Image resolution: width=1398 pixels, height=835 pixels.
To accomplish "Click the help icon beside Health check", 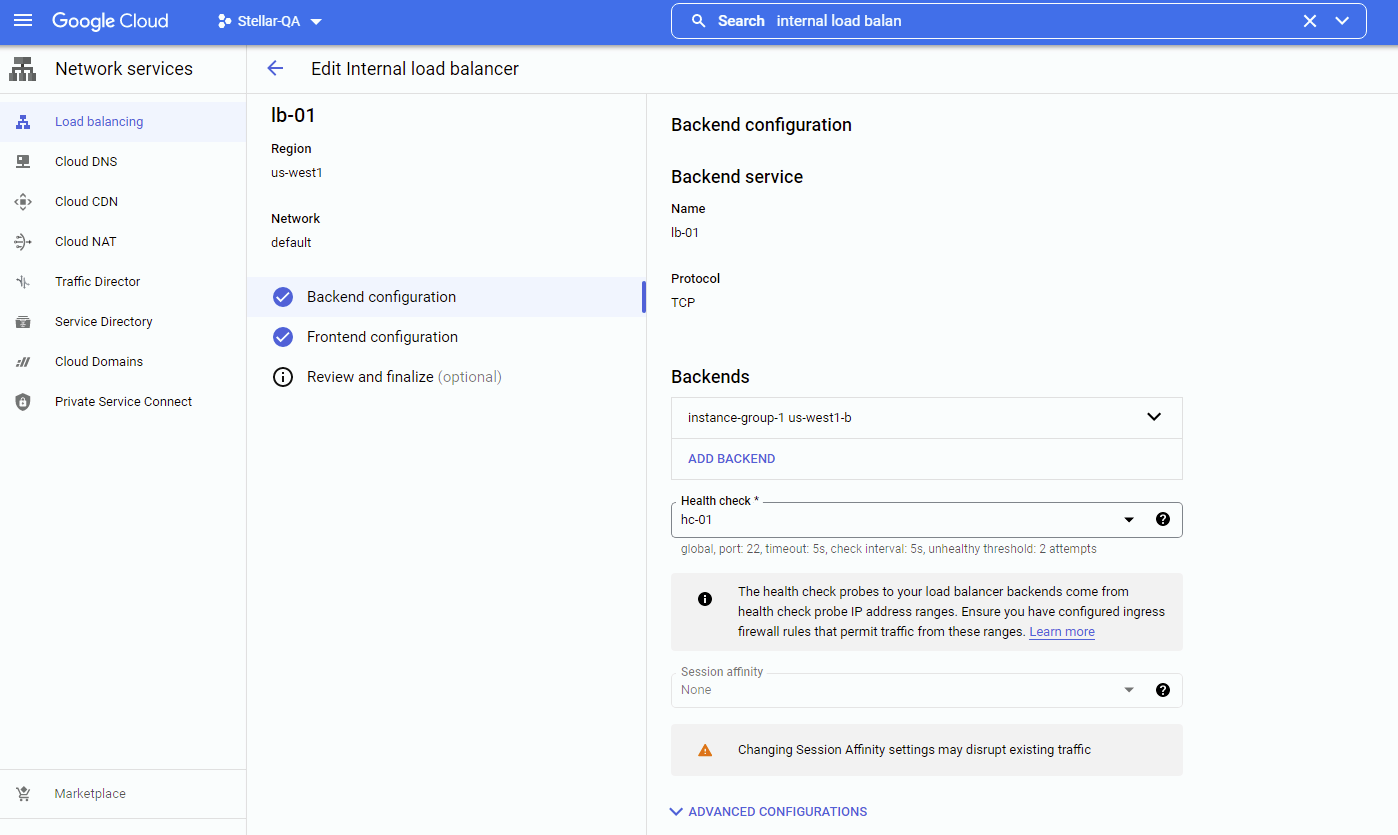I will [x=1162, y=519].
